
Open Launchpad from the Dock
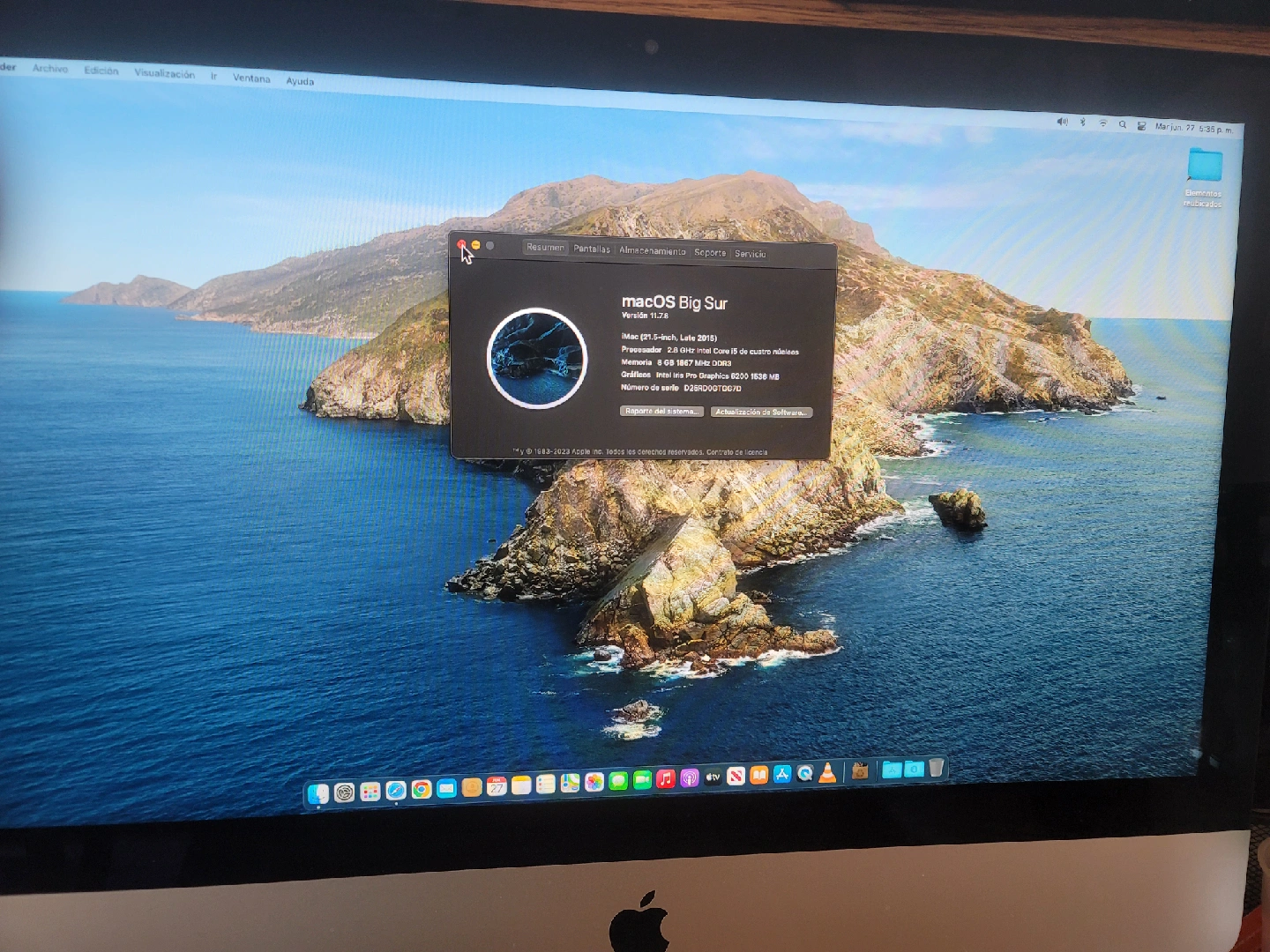(370, 792)
